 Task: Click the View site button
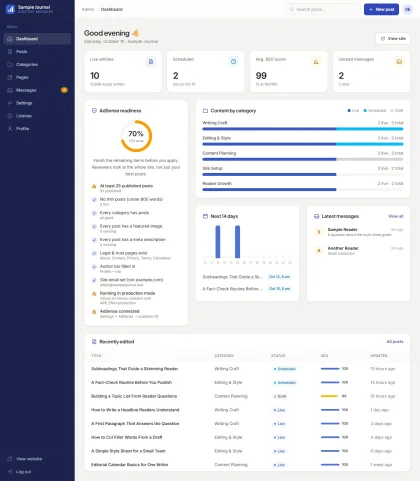point(393,39)
